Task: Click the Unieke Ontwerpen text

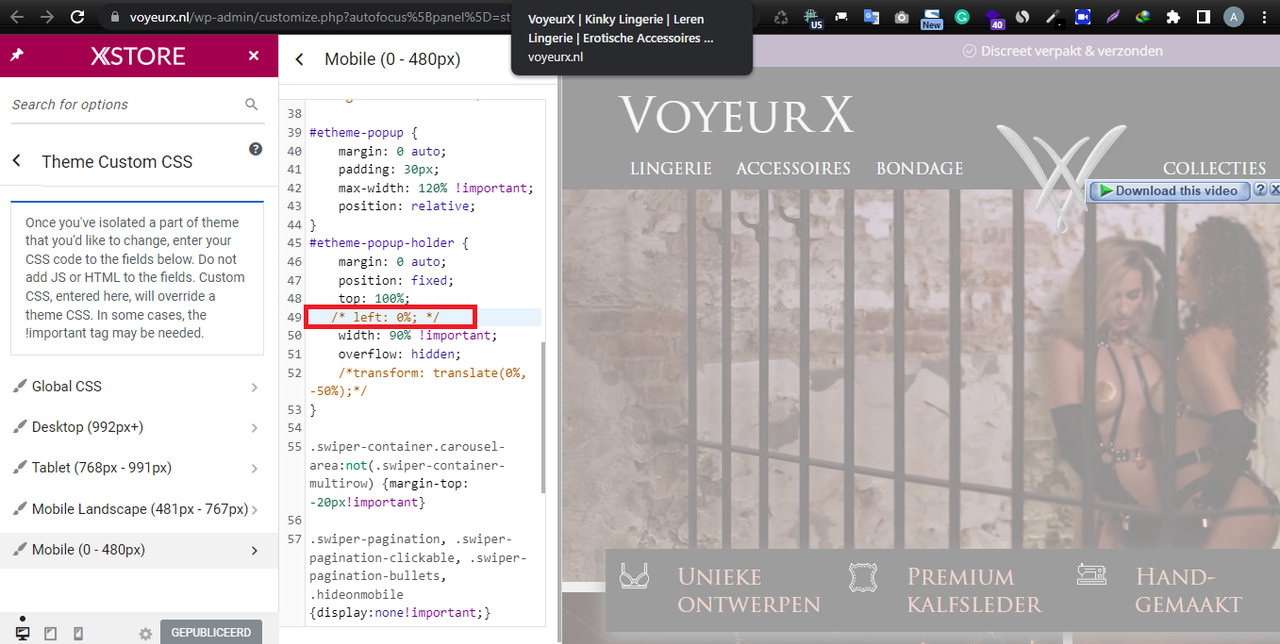Action: click(x=748, y=590)
